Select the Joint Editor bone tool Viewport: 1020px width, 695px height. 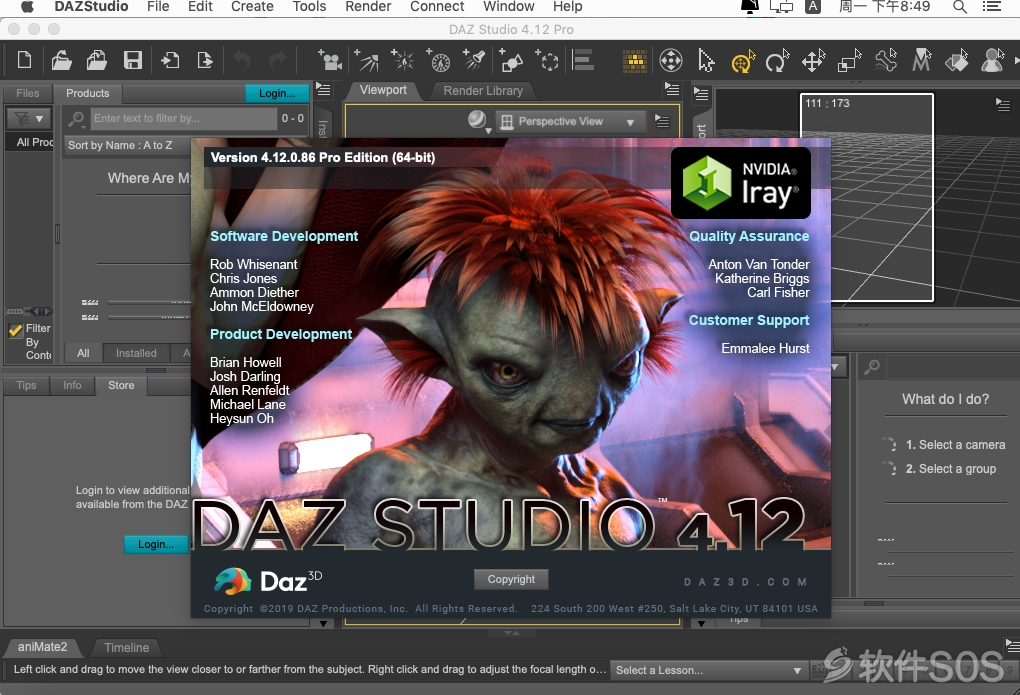885,61
